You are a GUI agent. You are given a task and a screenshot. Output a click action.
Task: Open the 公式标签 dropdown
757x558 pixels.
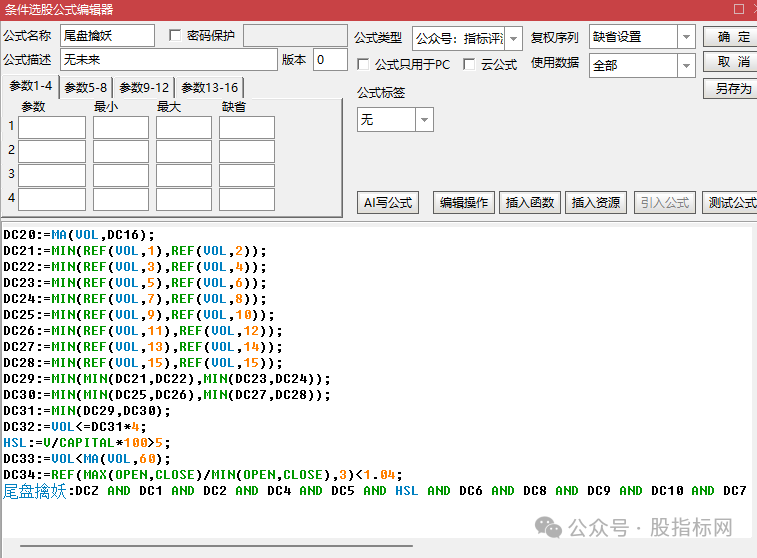click(424, 120)
